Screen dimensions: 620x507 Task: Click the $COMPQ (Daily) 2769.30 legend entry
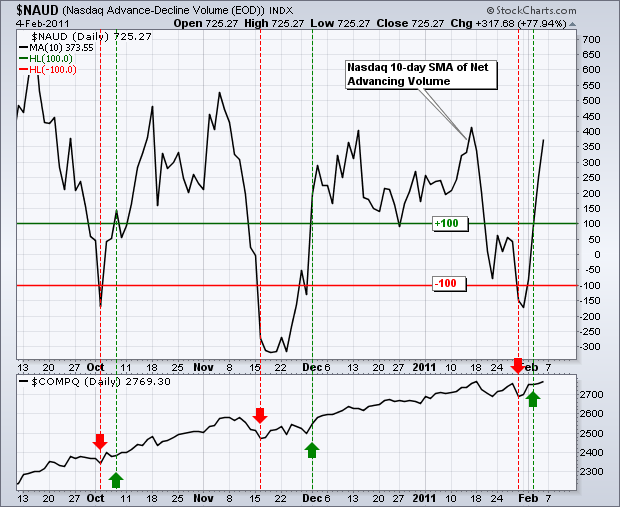101,382
